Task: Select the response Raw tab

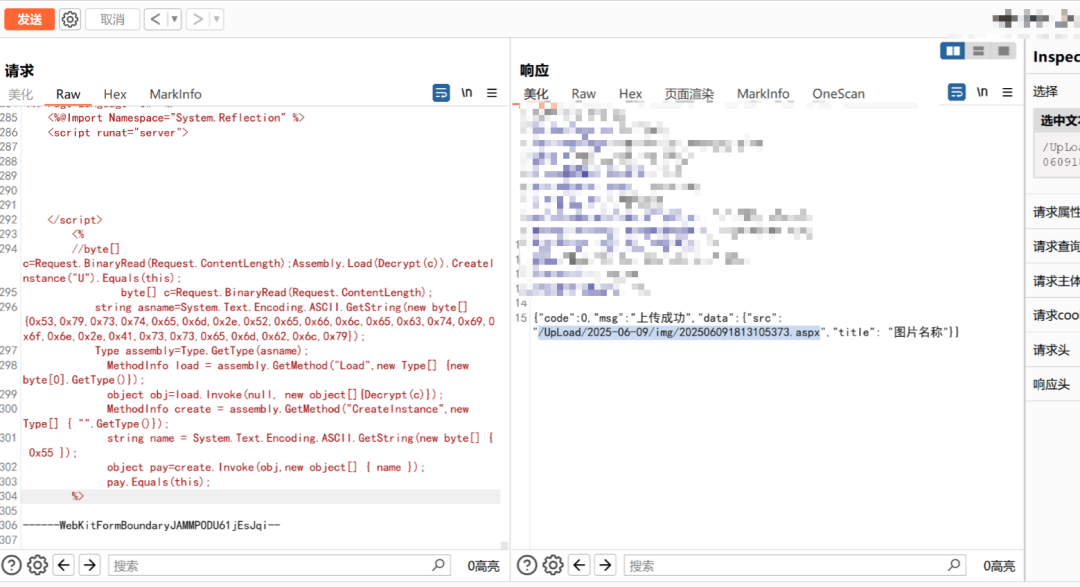Action: (x=583, y=94)
